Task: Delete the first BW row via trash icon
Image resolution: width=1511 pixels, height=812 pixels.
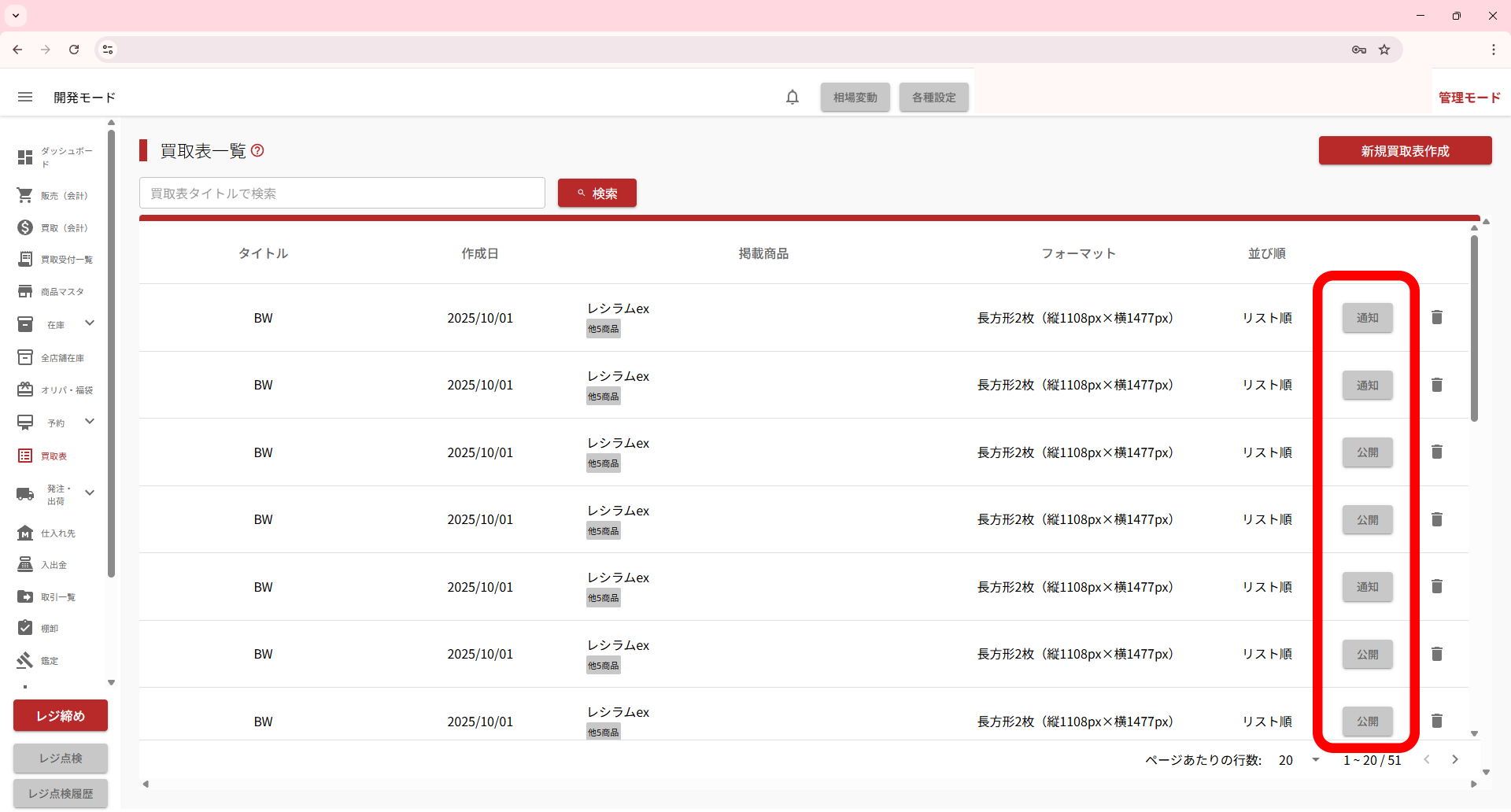Action: (1436, 317)
